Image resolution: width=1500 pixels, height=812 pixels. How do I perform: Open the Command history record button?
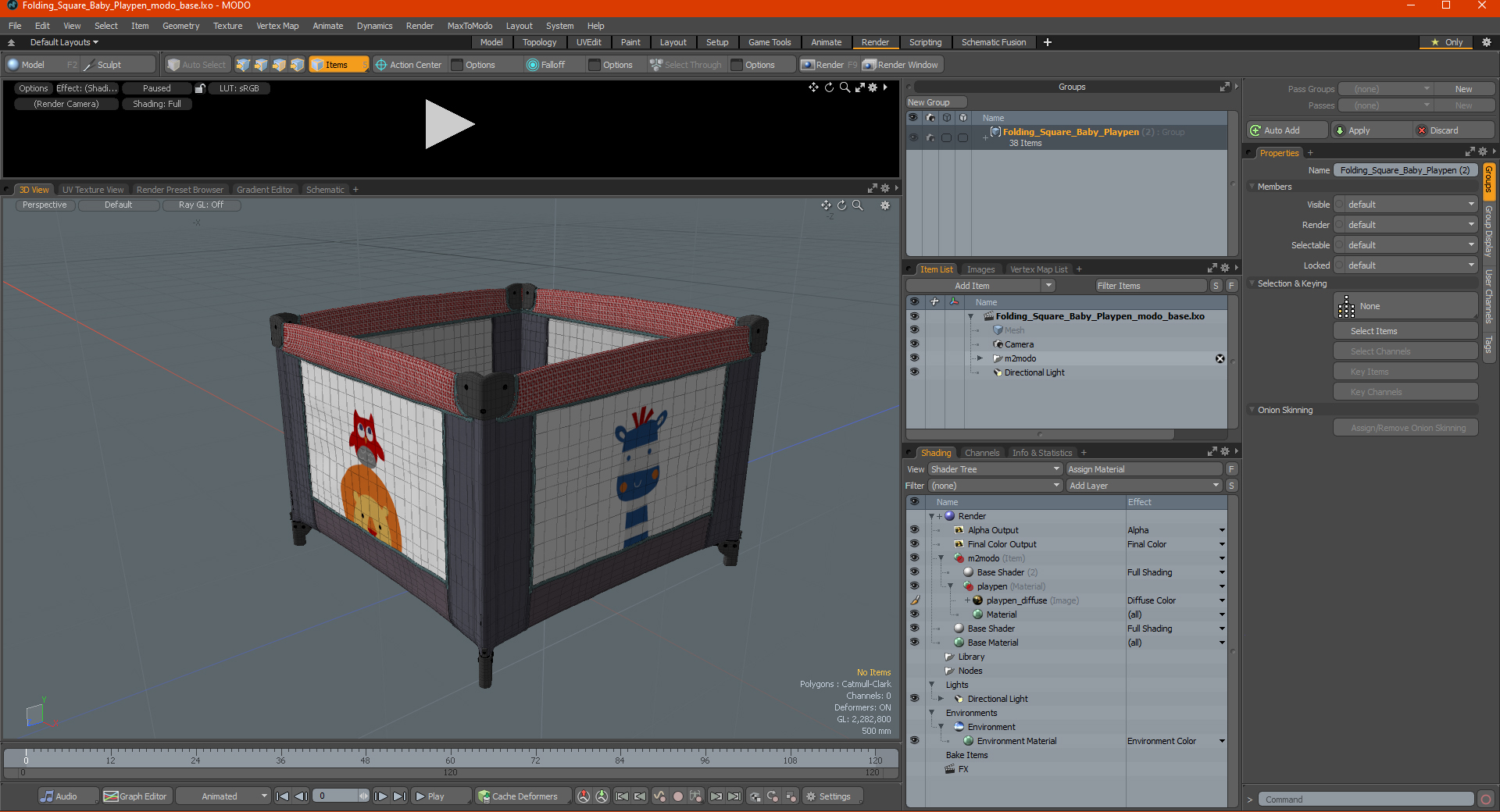(x=1486, y=800)
